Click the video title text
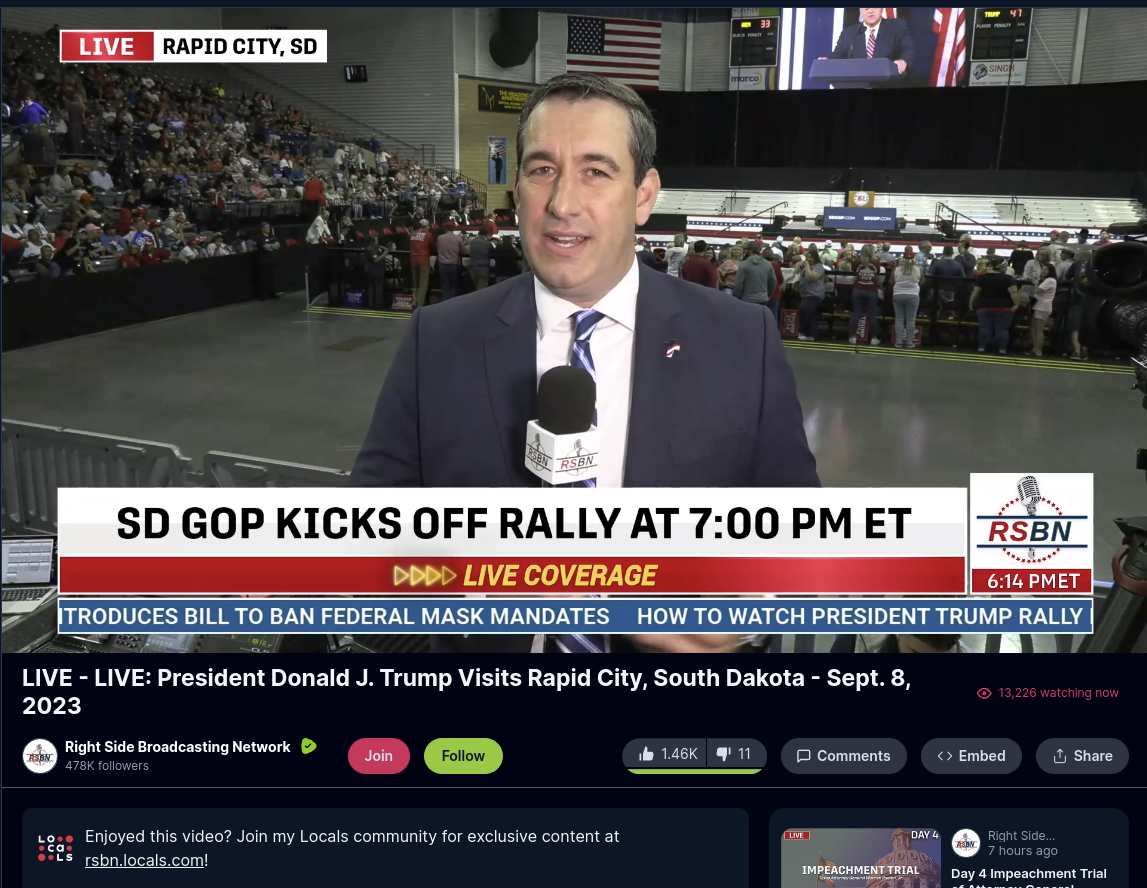The image size is (1147, 888). pyautogui.click(x=466, y=691)
